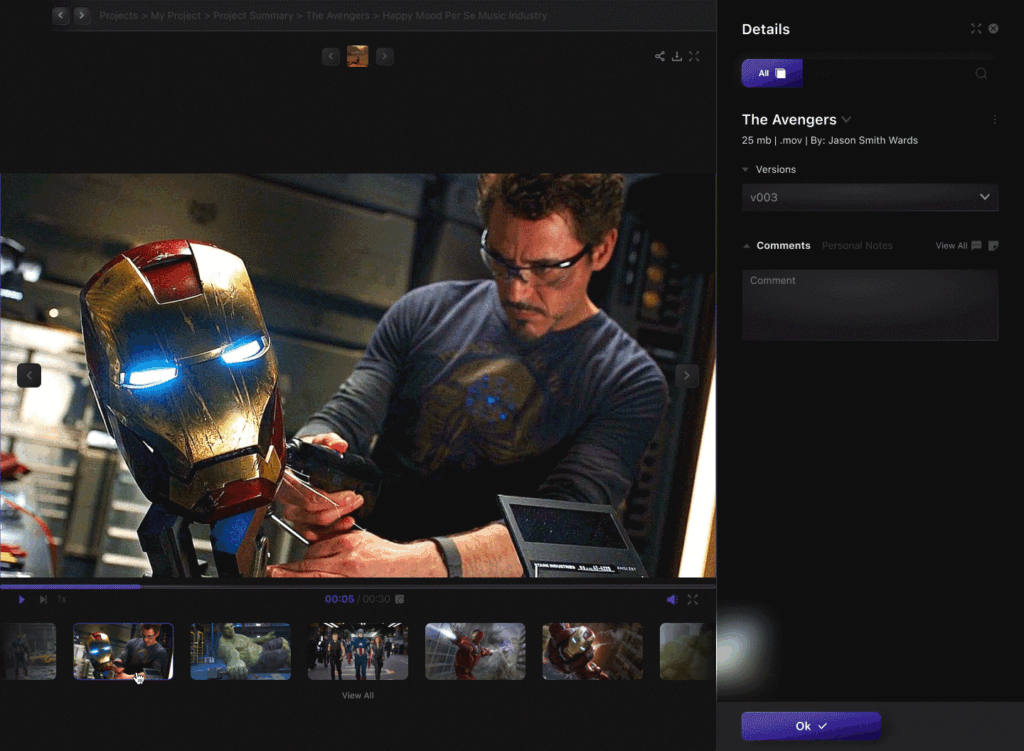Open Project Summary in the breadcrumb
This screenshot has width=1024, height=751.
[253, 15]
